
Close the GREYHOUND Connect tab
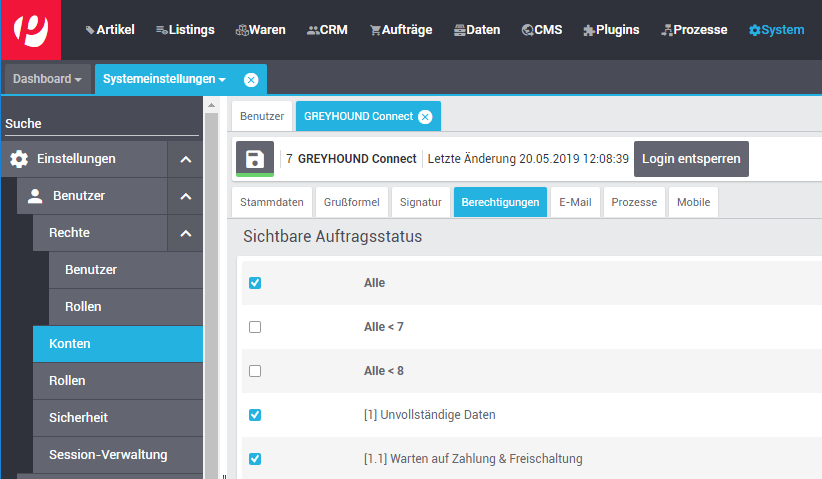[x=425, y=117]
